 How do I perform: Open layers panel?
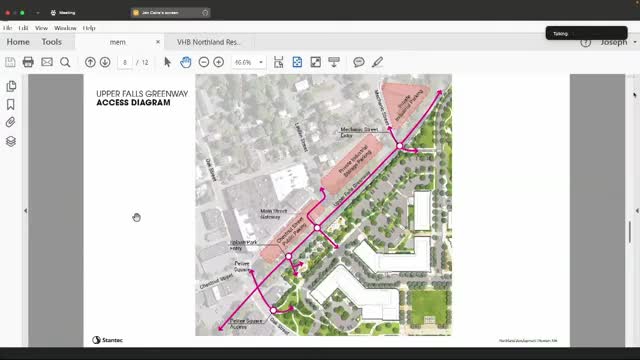tap(11, 141)
